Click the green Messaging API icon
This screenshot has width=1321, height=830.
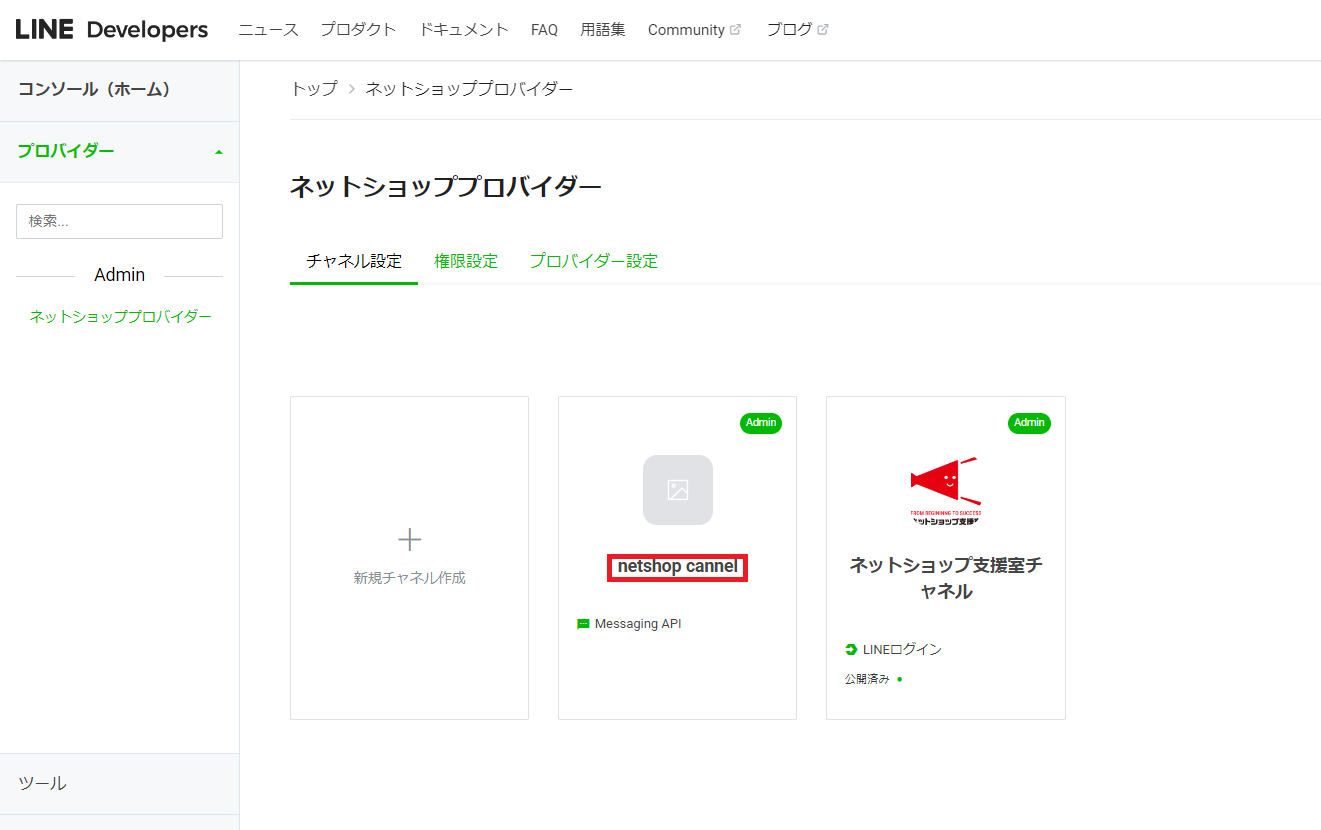pos(584,624)
